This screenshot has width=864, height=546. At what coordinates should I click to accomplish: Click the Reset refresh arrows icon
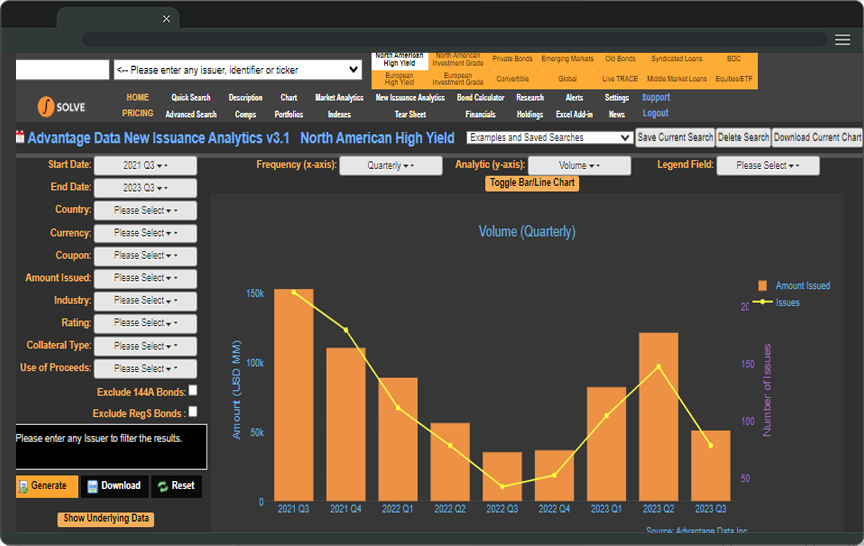(x=163, y=486)
